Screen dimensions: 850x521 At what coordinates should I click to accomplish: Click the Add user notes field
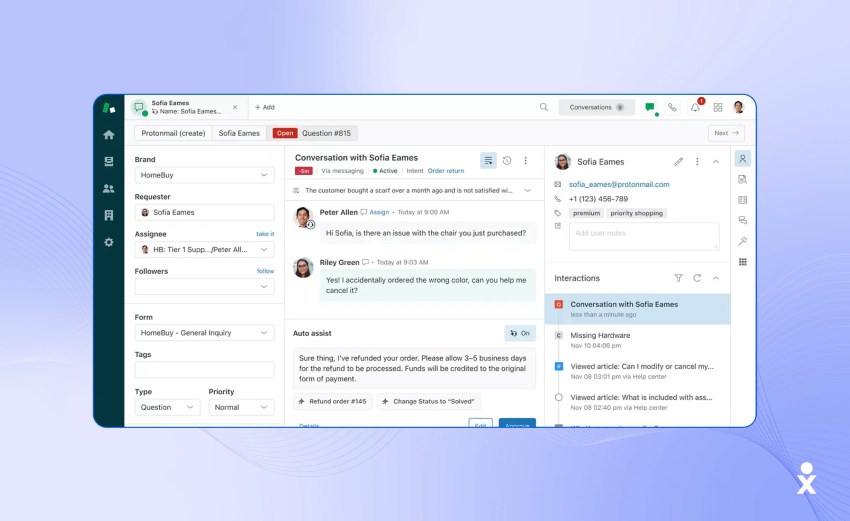644,236
